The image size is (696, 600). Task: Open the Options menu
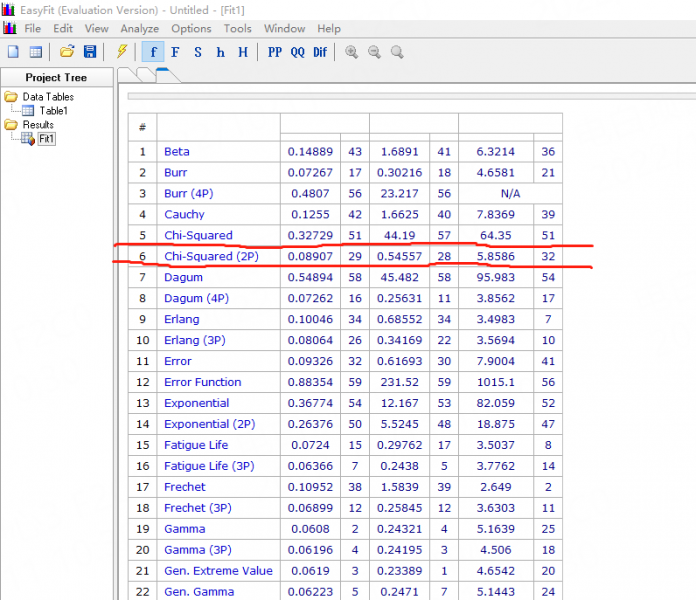pyautogui.click(x=191, y=29)
